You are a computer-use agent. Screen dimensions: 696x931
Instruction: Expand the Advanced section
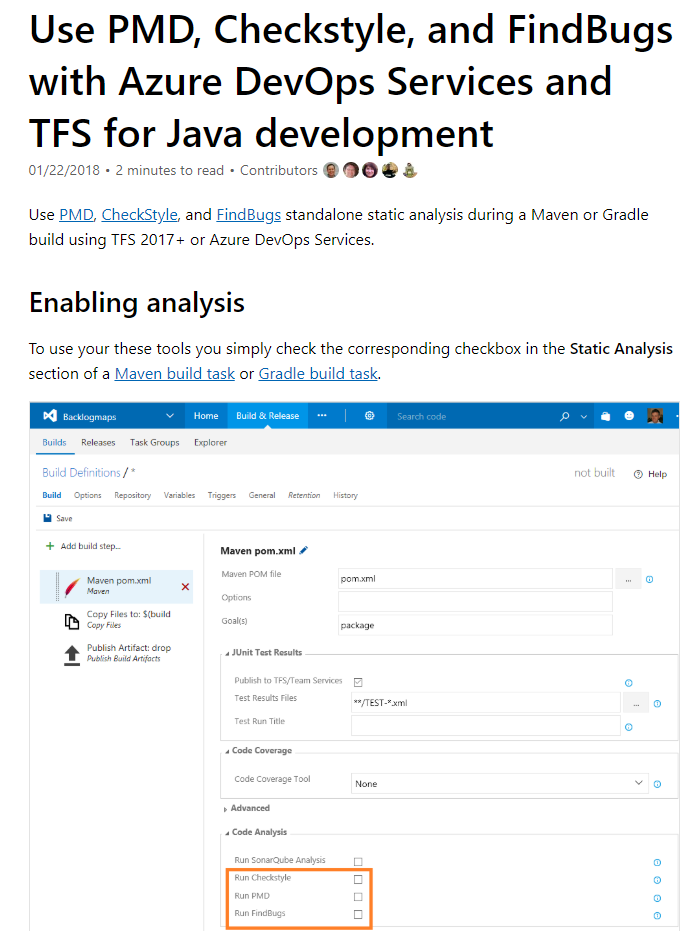coord(226,809)
